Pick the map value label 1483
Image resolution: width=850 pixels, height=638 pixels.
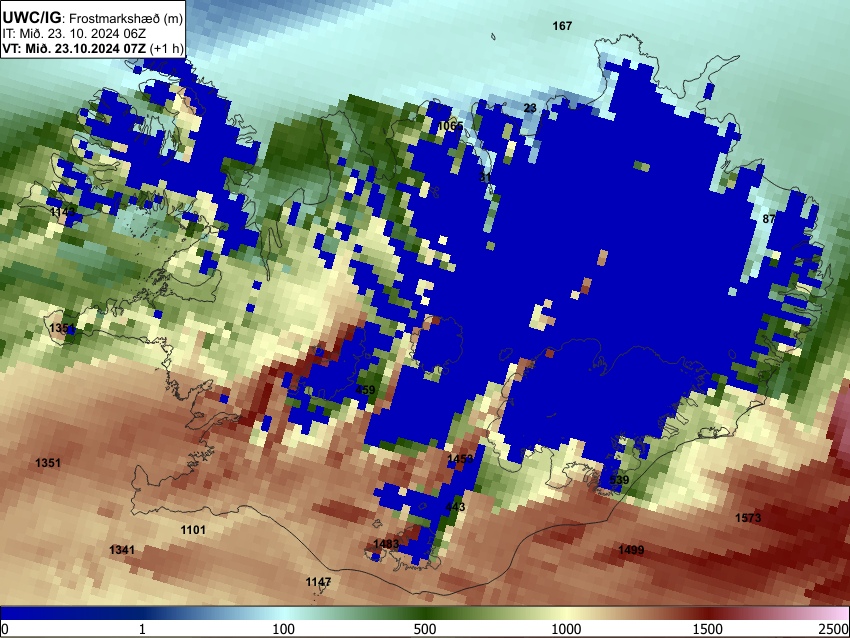(x=386, y=544)
